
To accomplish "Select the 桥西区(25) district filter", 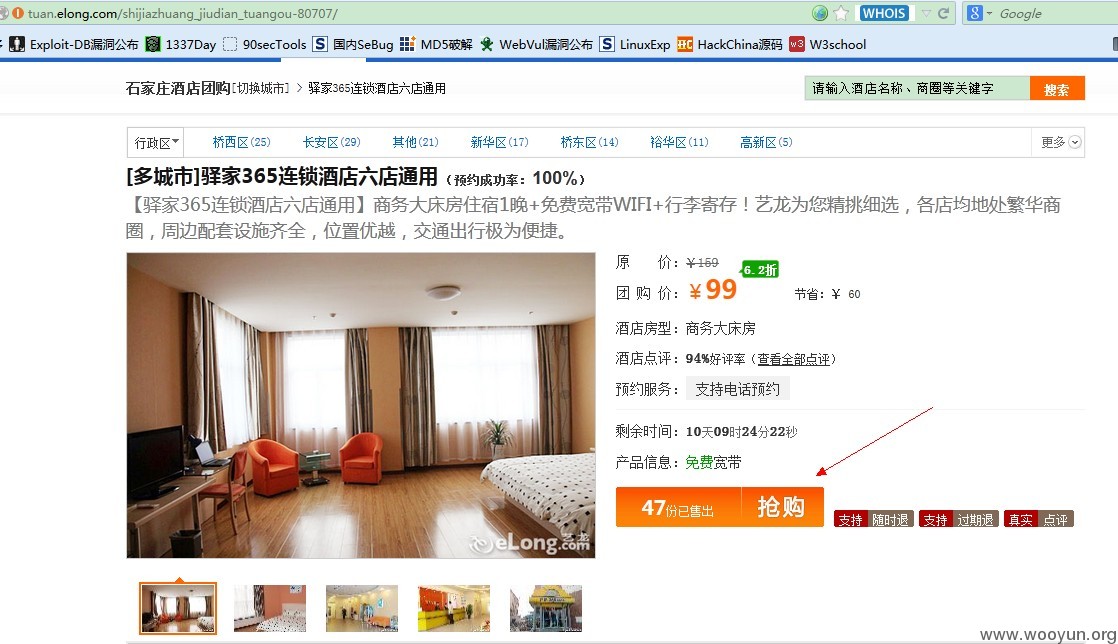I will tap(241, 142).
